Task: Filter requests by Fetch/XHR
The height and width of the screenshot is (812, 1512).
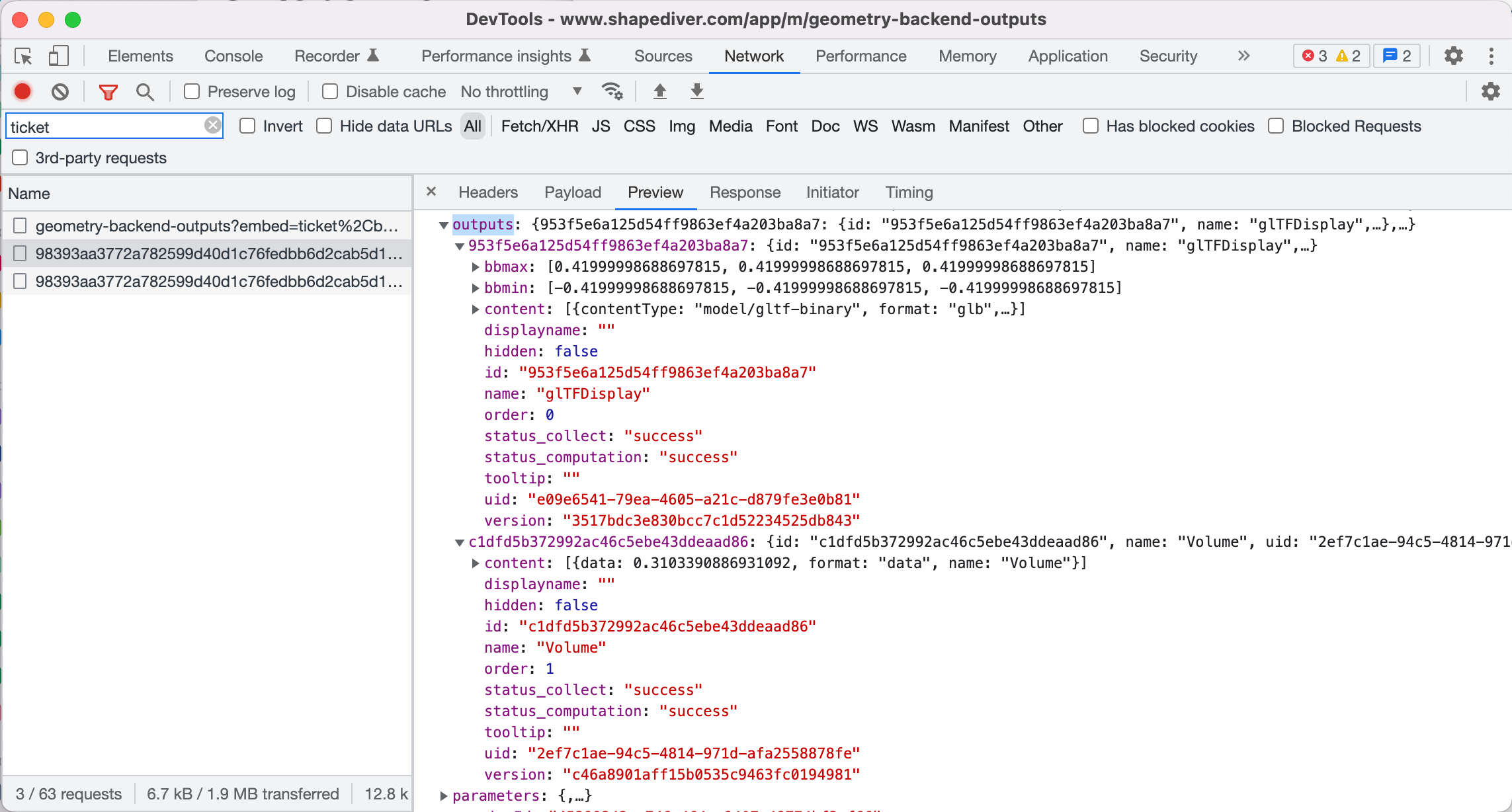Action: coord(539,126)
